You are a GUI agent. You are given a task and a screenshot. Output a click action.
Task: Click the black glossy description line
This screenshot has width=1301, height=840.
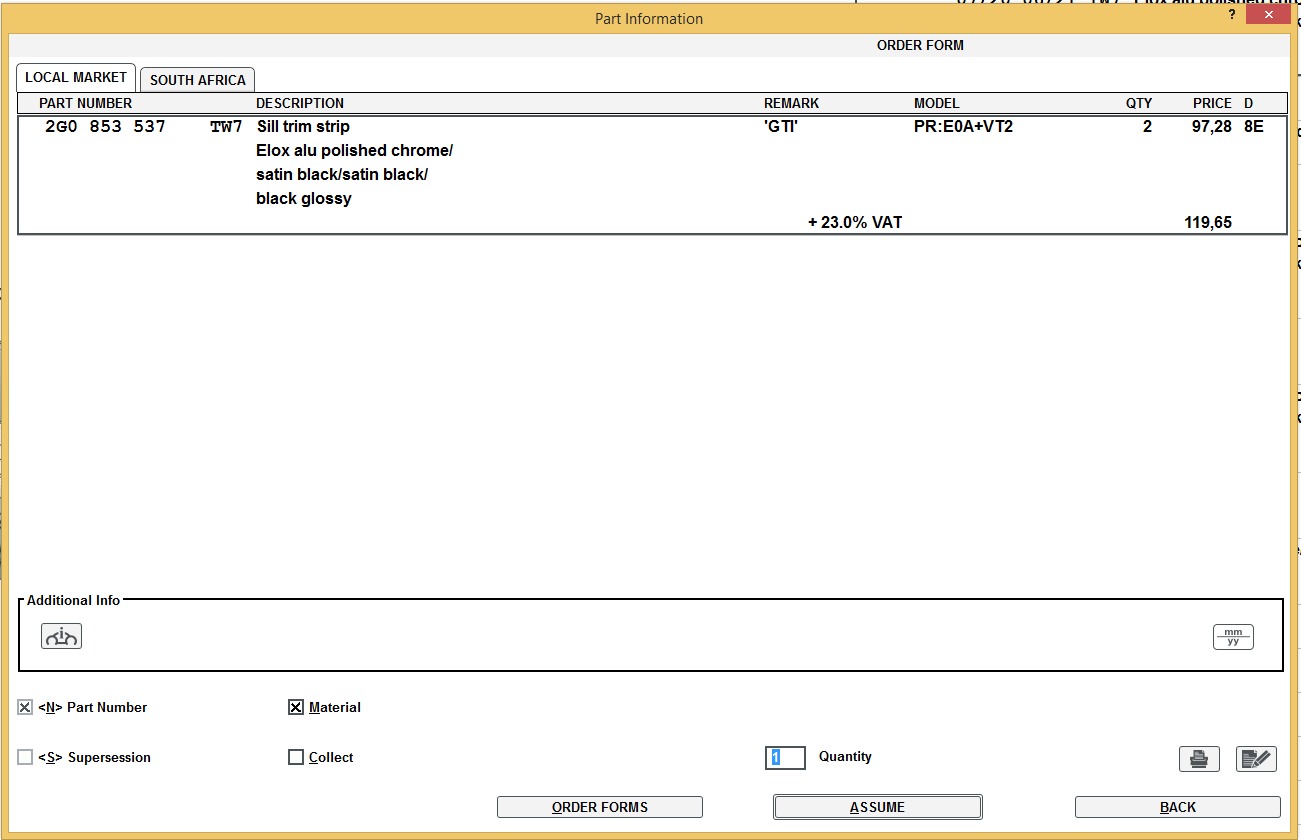point(304,199)
